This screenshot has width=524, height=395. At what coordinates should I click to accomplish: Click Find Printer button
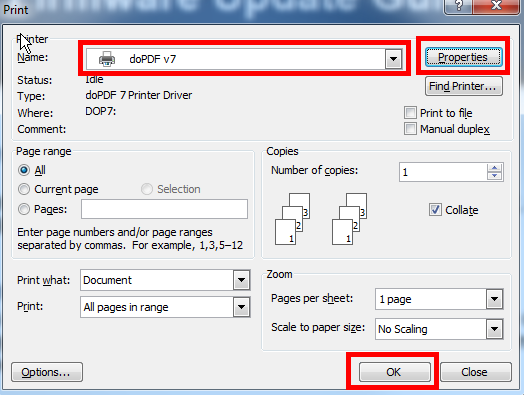(x=464, y=86)
